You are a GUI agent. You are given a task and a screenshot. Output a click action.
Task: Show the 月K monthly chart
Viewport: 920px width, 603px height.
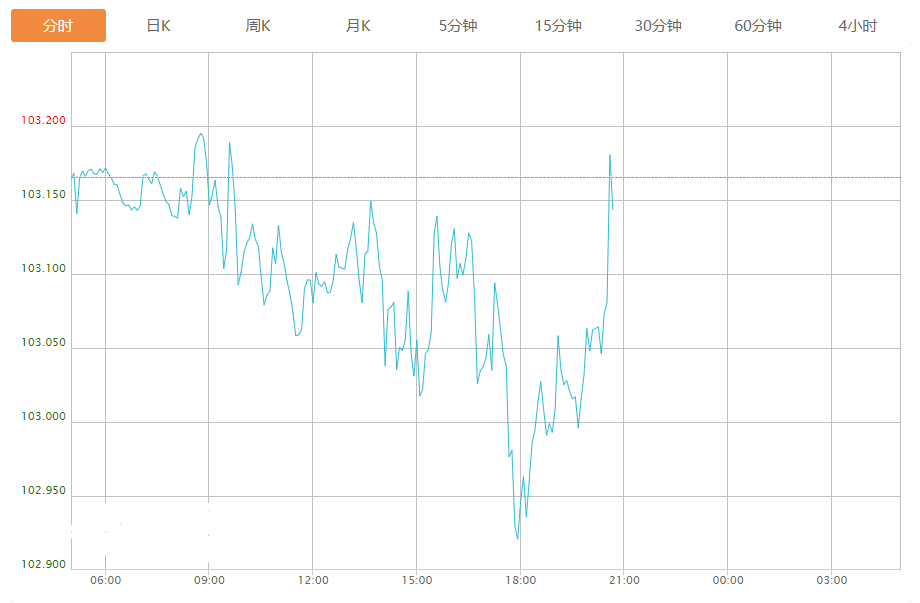[358, 26]
